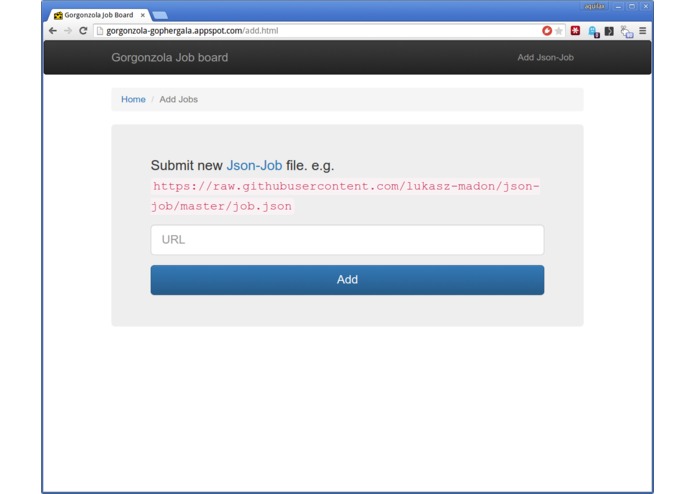This screenshot has width=695, height=494.
Task: Click the Add Jobs breadcrumb text
Action: pos(179,99)
